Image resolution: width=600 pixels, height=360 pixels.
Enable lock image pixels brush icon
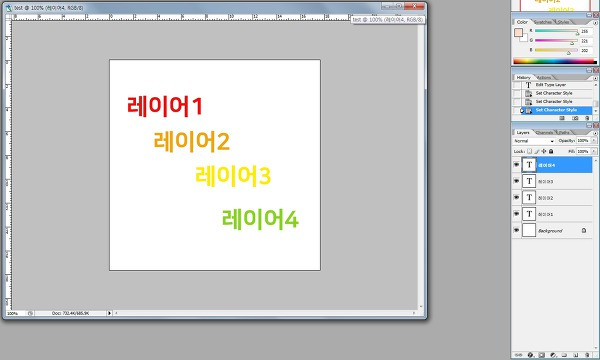537,151
